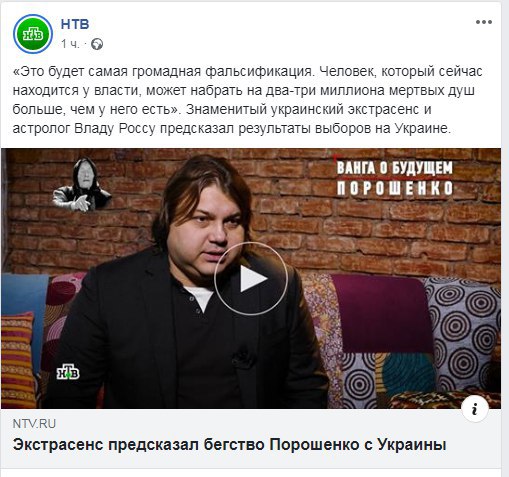Open the '1 ч.' post timestamp

click(x=70, y=44)
